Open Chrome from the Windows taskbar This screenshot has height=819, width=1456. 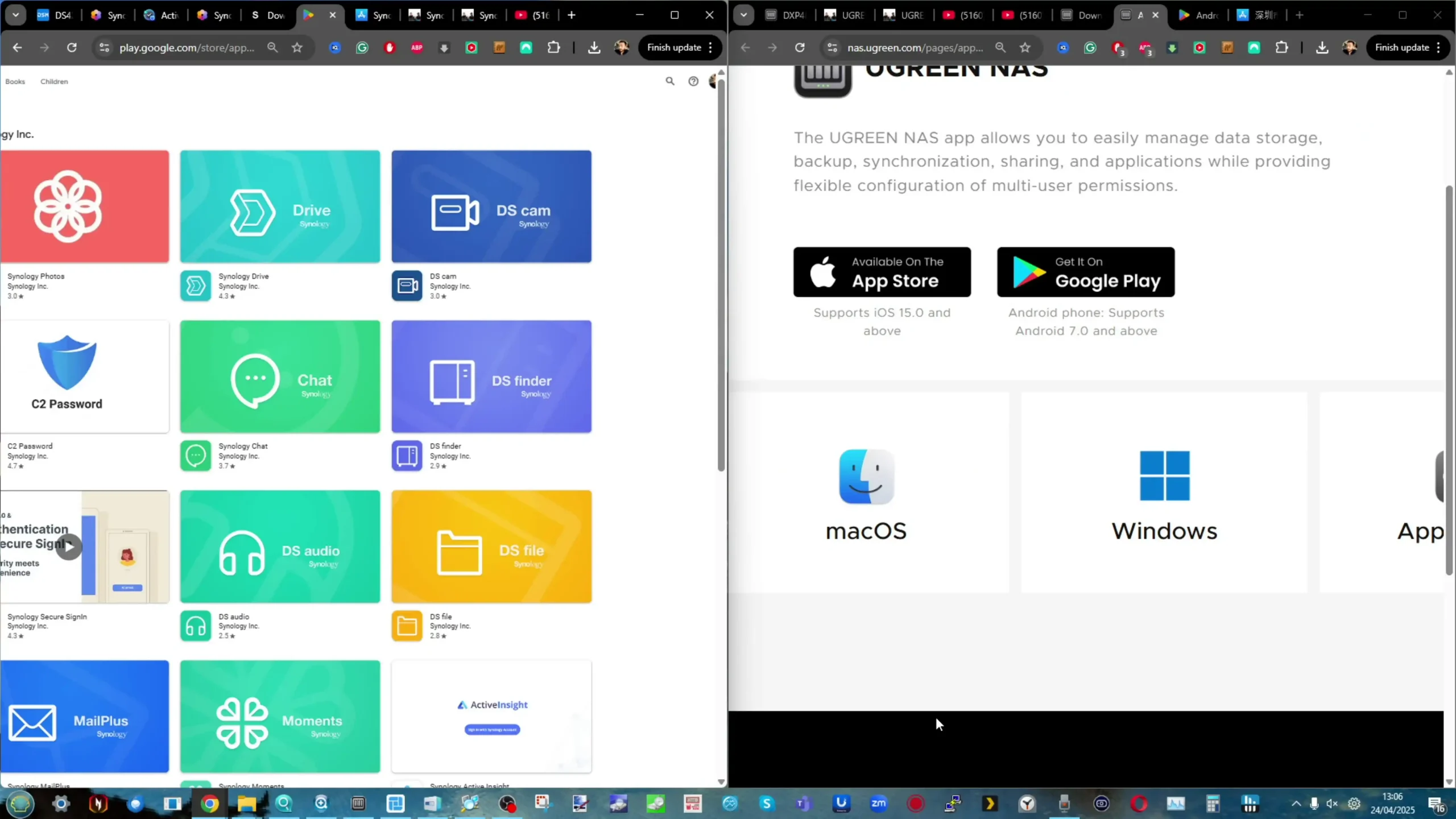pos(209,804)
